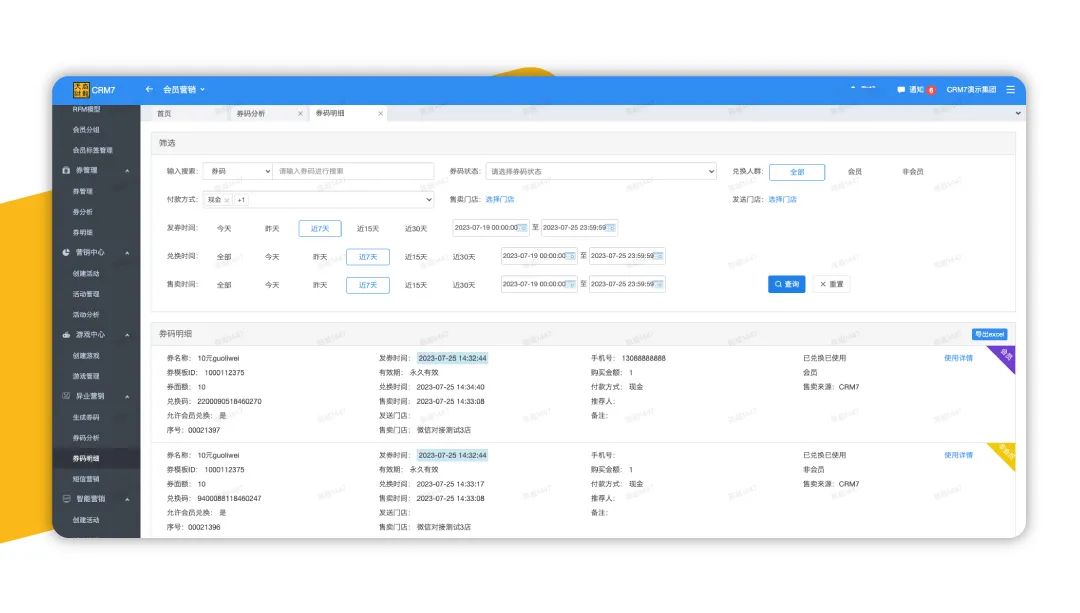Click the 券码 search input field

click(x=353, y=171)
